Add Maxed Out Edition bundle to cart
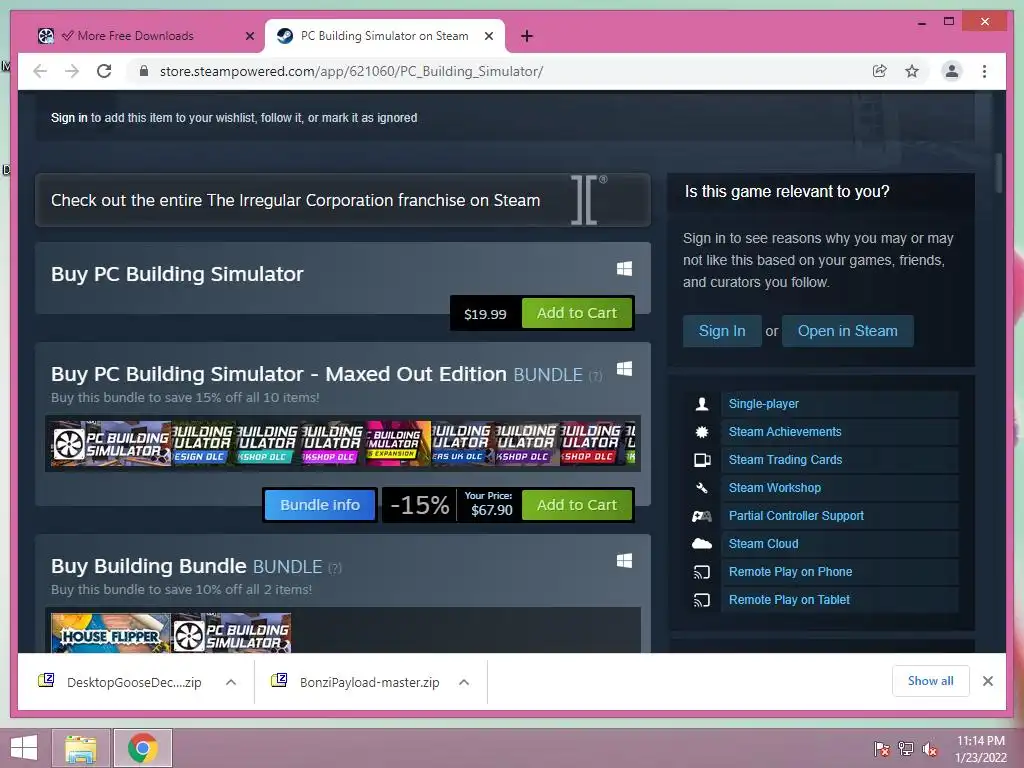This screenshot has height=768, width=1024. tap(577, 505)
